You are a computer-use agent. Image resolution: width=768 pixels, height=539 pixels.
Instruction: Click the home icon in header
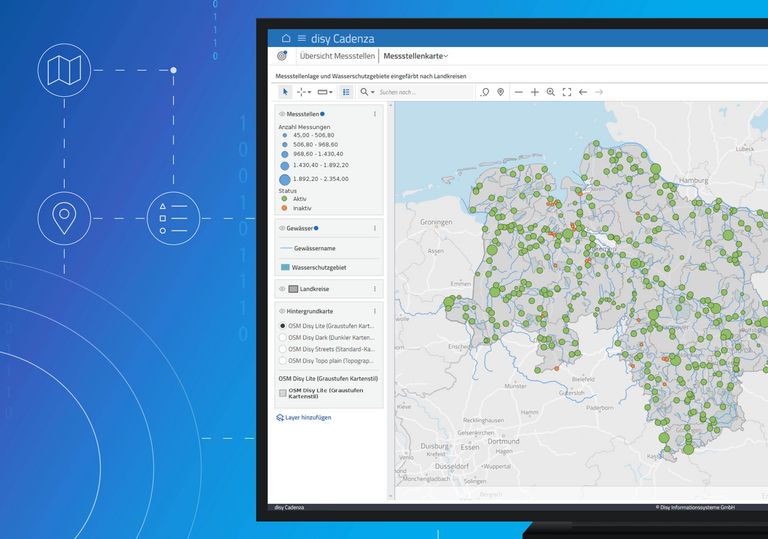pyautogui.click(x=286, y=37)
